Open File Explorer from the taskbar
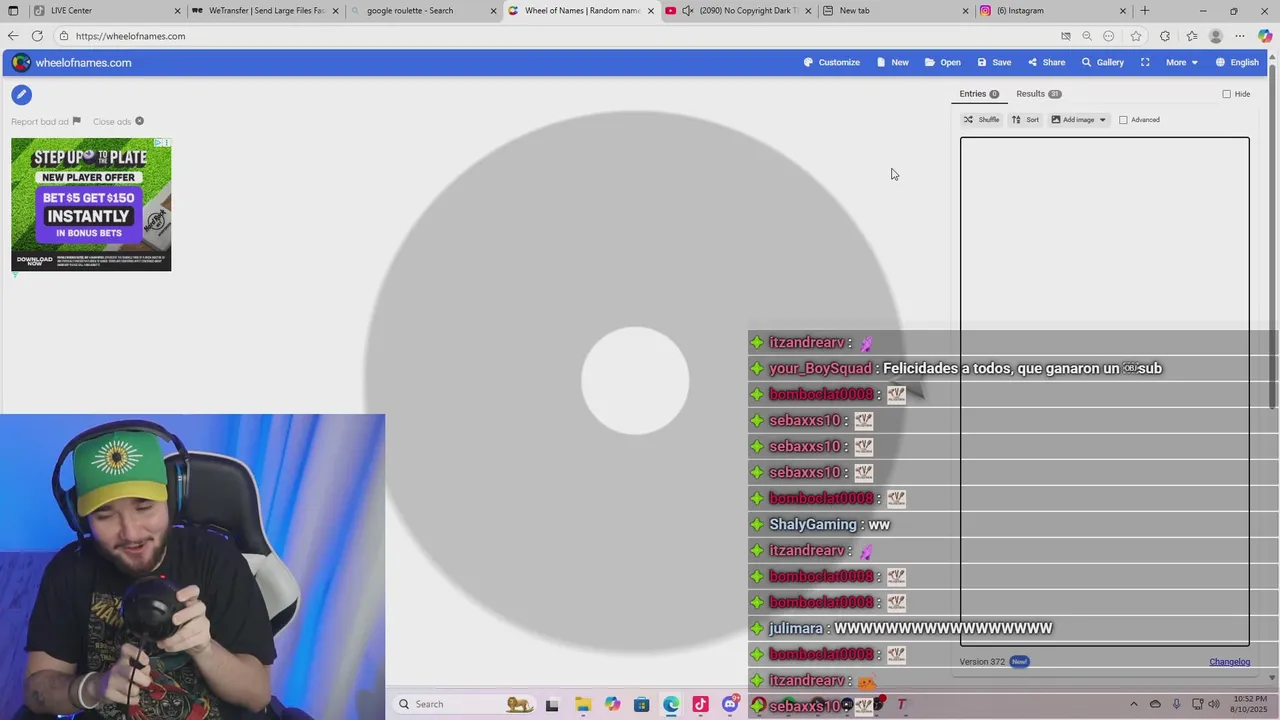 [583, 705]
